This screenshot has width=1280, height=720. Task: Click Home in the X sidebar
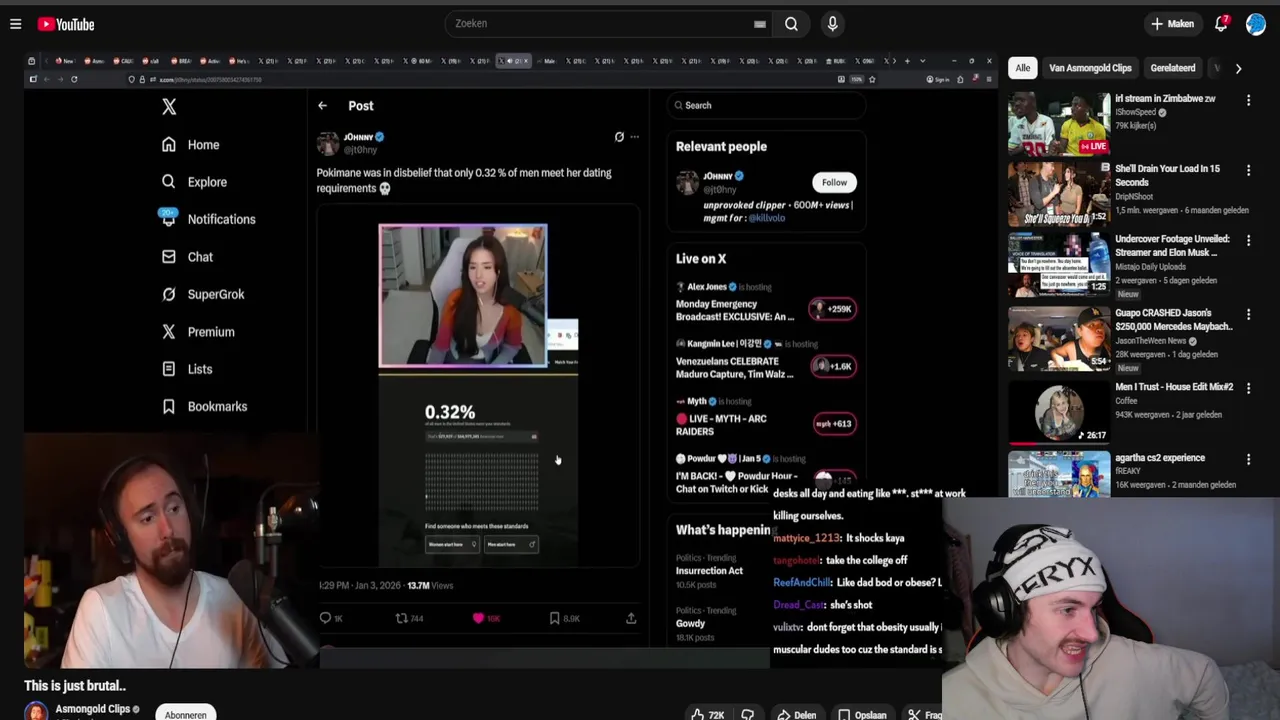click(191, 145)
